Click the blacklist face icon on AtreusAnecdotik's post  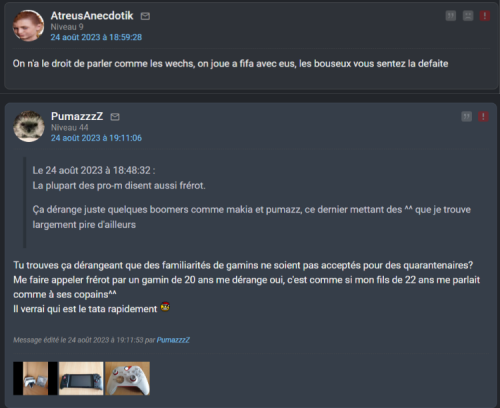click(468, 16)
